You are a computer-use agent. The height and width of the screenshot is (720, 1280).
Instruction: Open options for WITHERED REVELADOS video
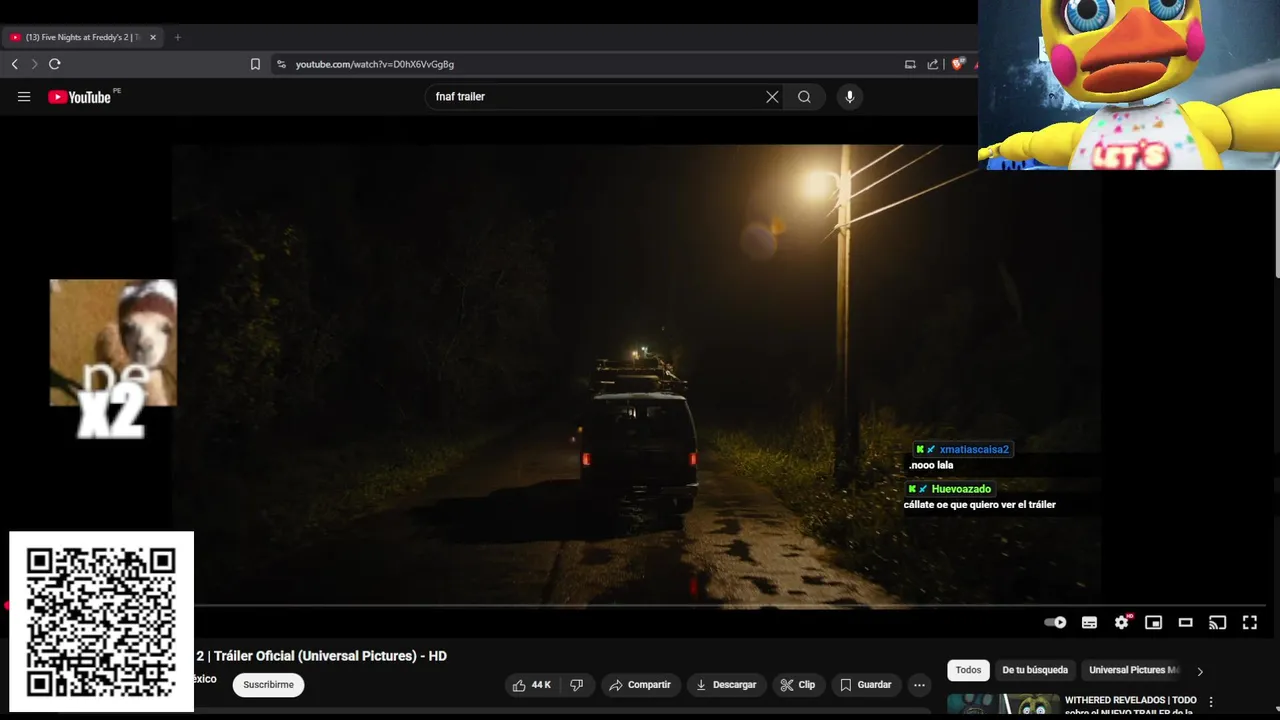1211,702
